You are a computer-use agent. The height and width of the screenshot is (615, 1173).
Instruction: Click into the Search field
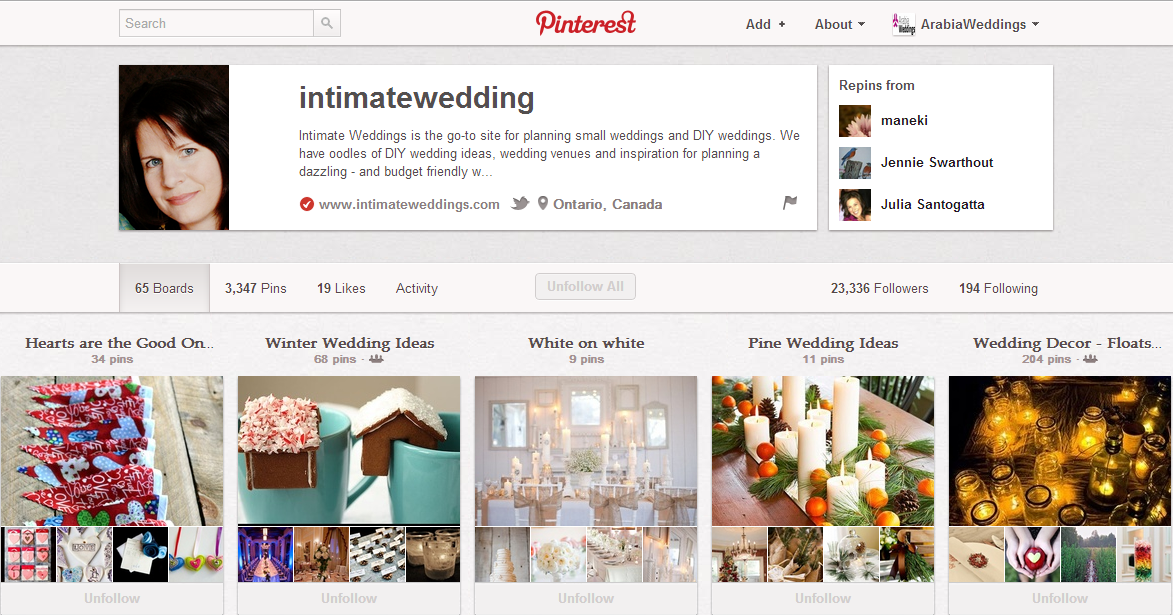click(x=216, y=23)
